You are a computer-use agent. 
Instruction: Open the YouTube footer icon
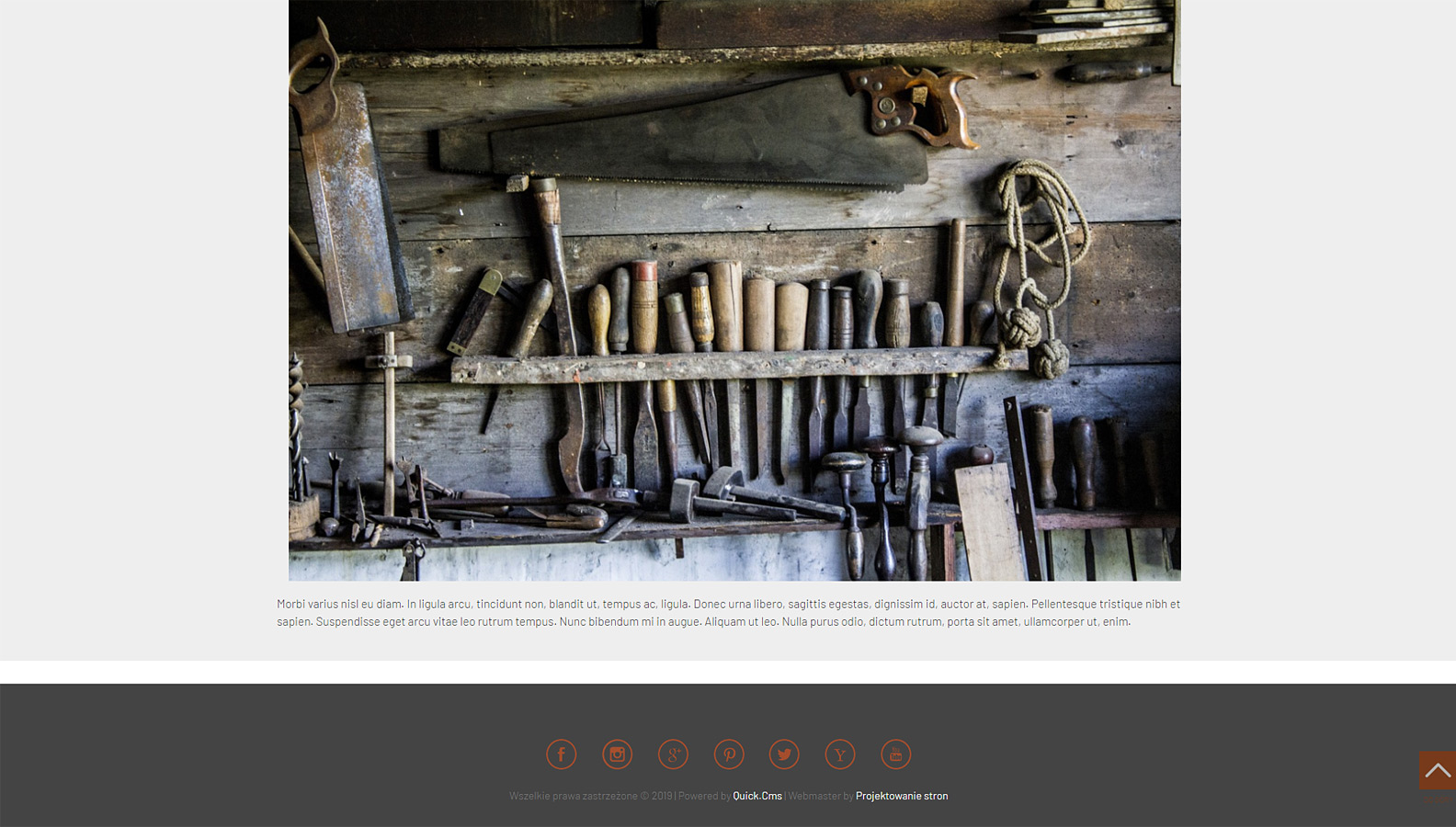[896, 754]
